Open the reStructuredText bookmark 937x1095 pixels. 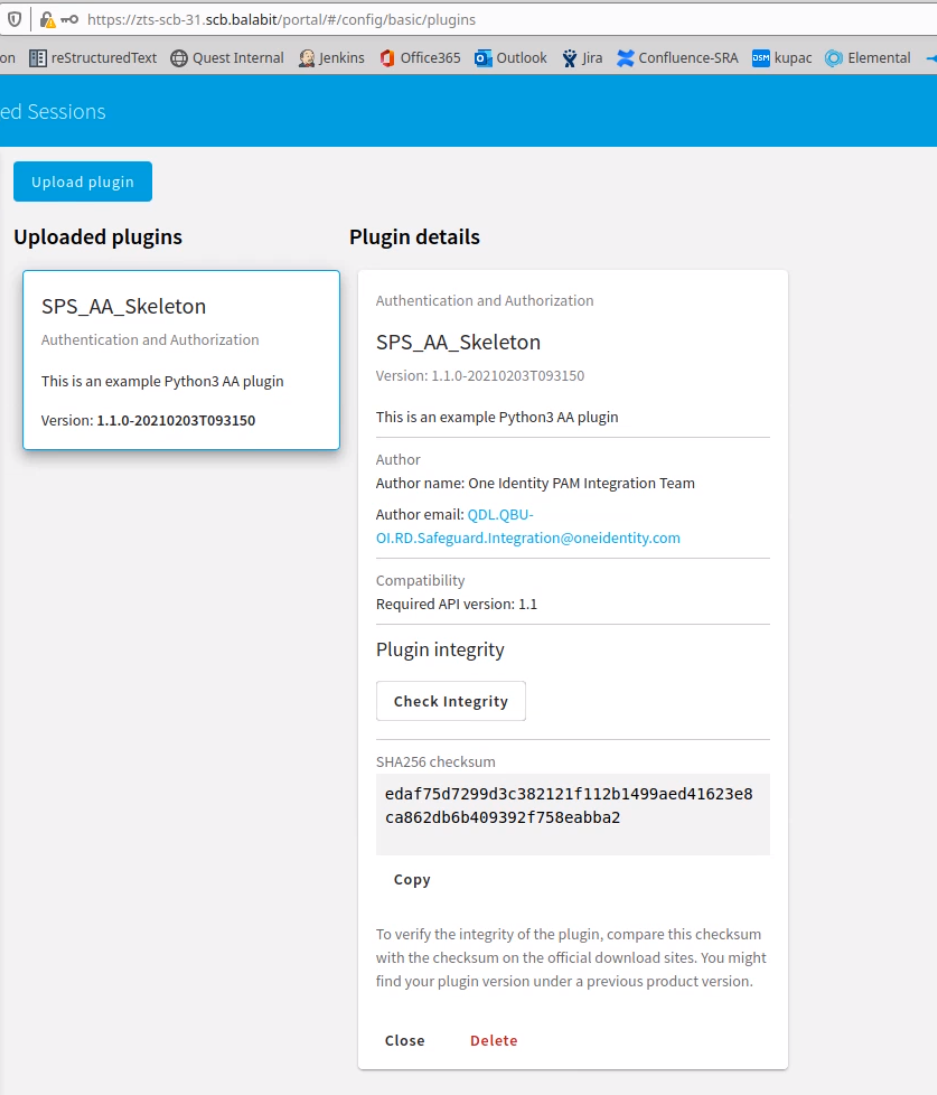pyautogui.click(x=93, y=58)
